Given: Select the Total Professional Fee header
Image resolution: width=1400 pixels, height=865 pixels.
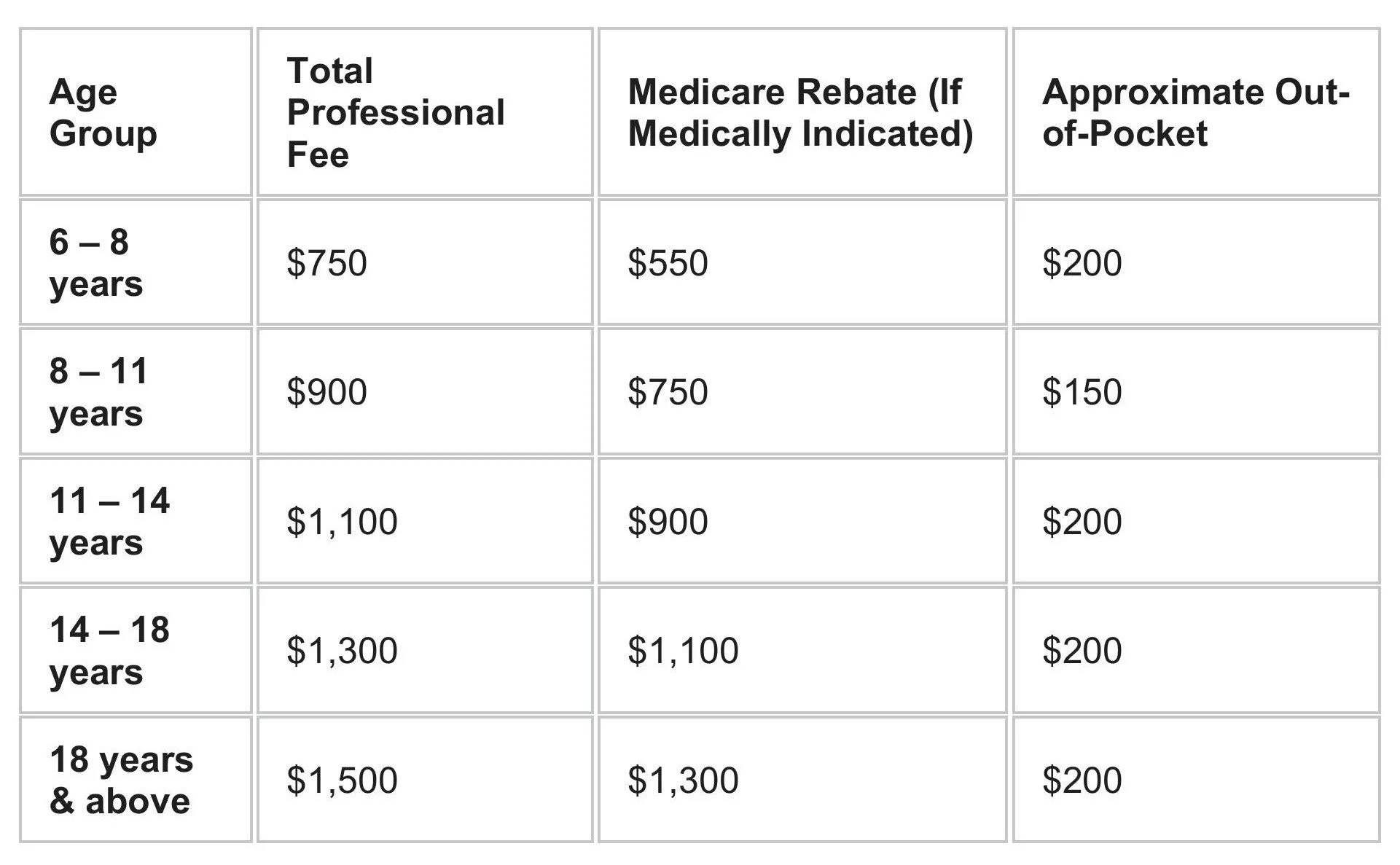Looking at the screenshot, I should point(396,112).
